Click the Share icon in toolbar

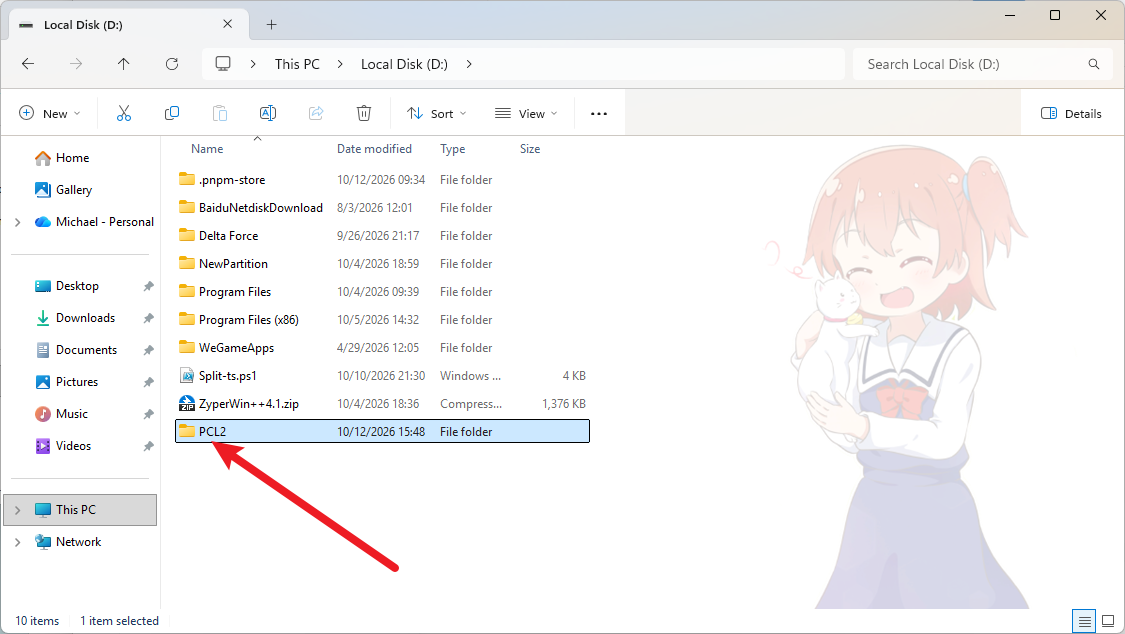pyautogui.click(x=316, y=113)
